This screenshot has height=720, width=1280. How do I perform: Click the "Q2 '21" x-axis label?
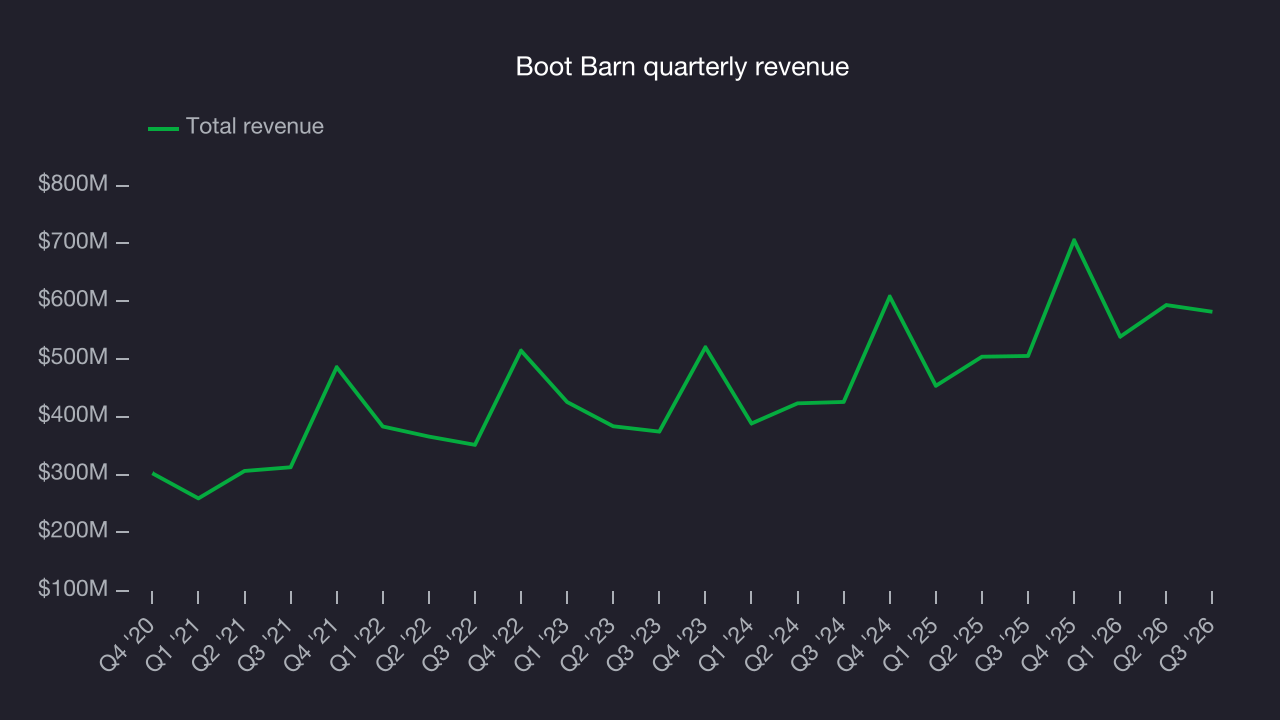pos(220,643)
